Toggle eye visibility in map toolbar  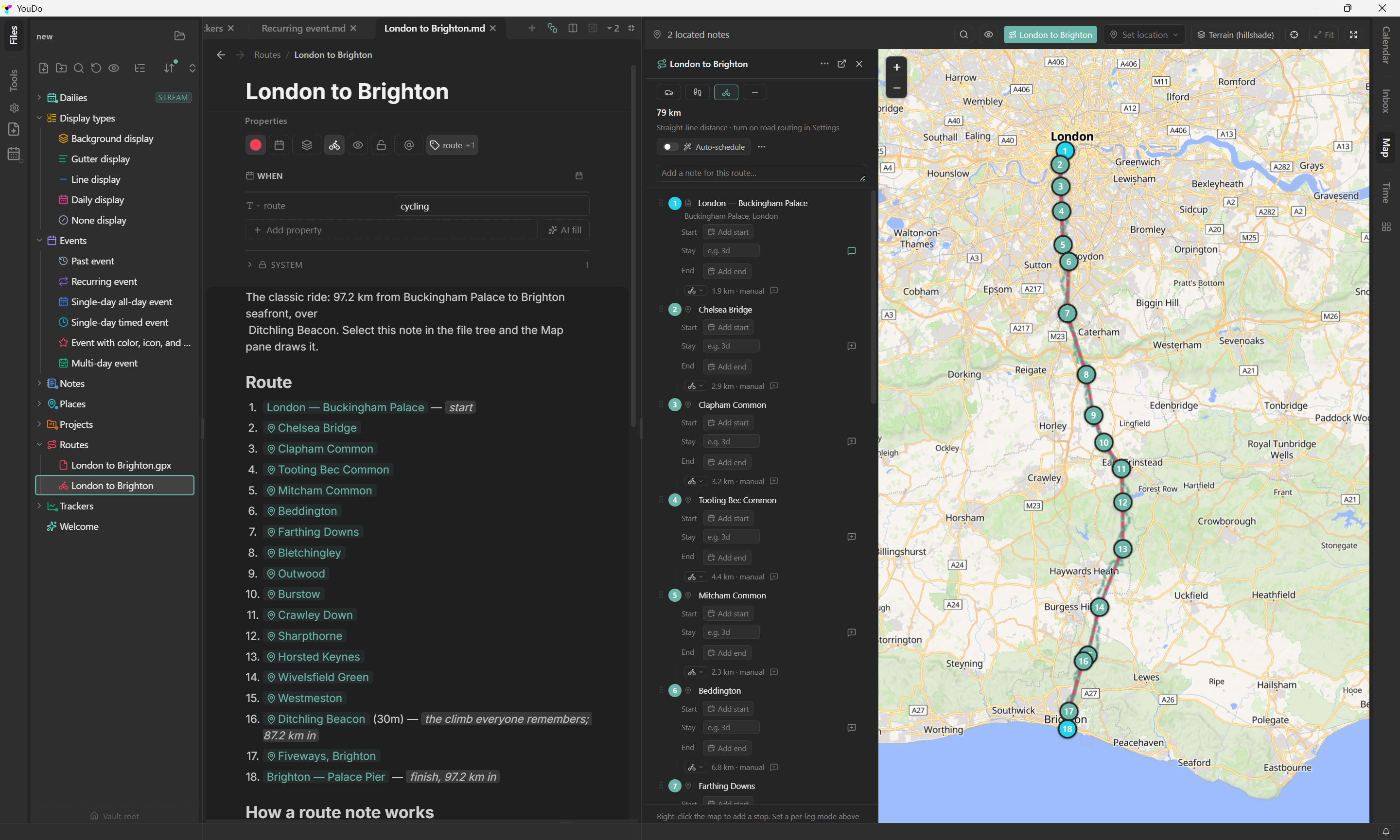989,35
